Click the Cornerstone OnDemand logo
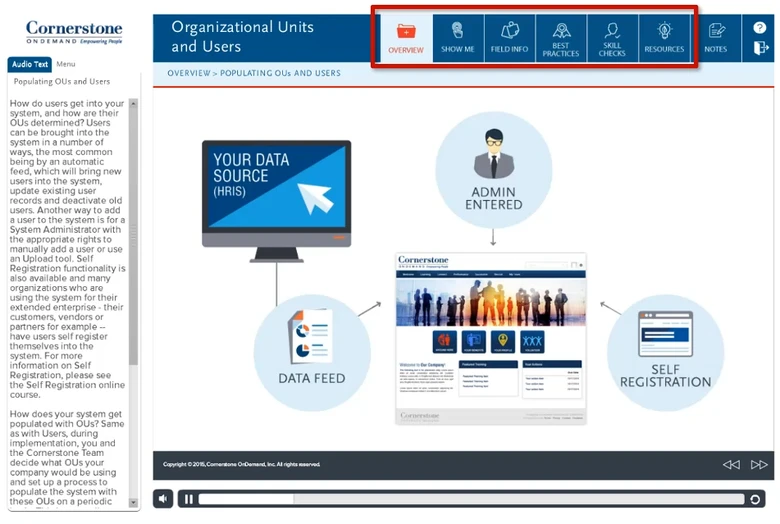The image size is (780, 524). click(x=74, y=32)
